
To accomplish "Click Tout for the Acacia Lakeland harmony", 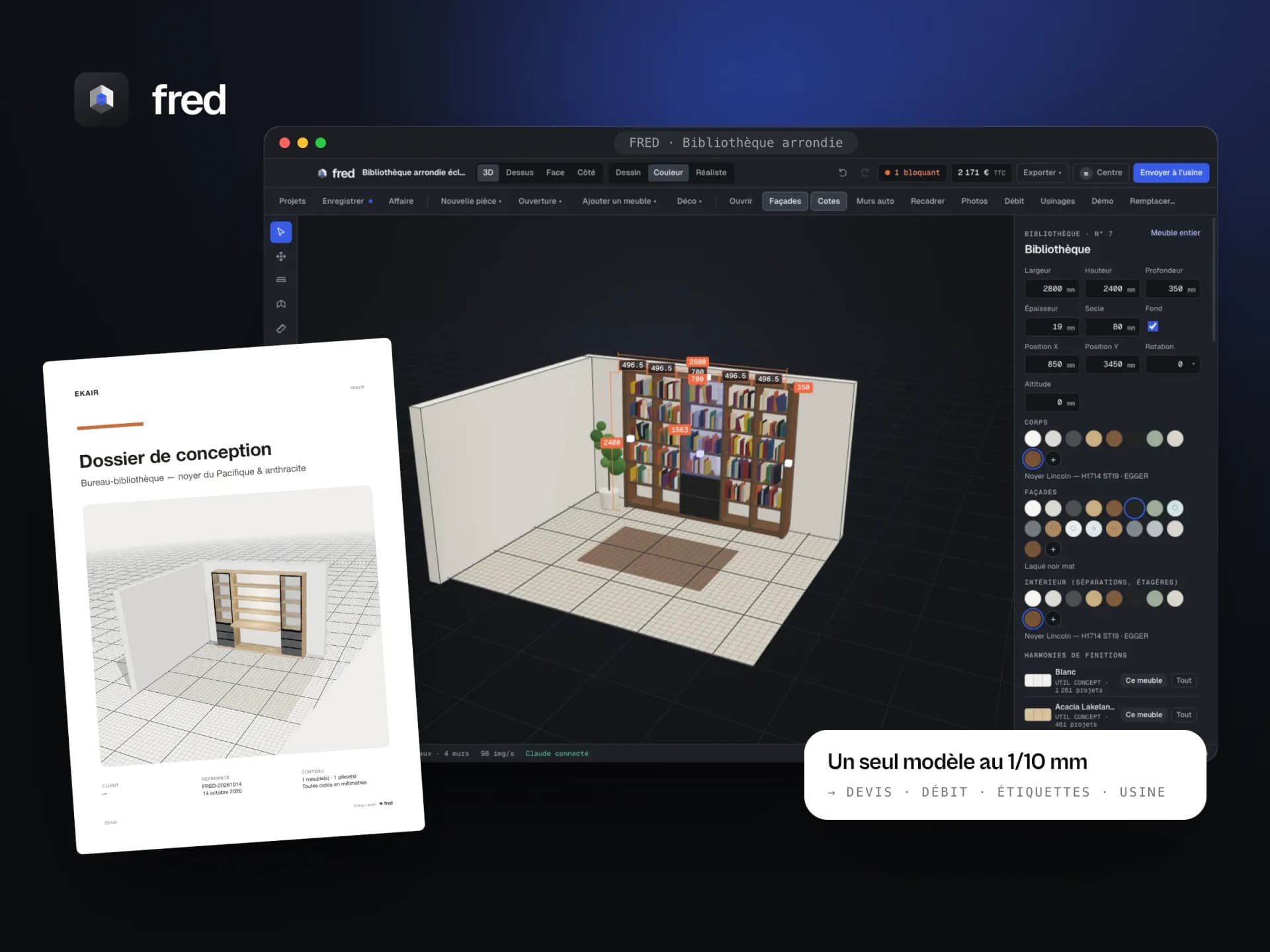I will click(1183, 715).
